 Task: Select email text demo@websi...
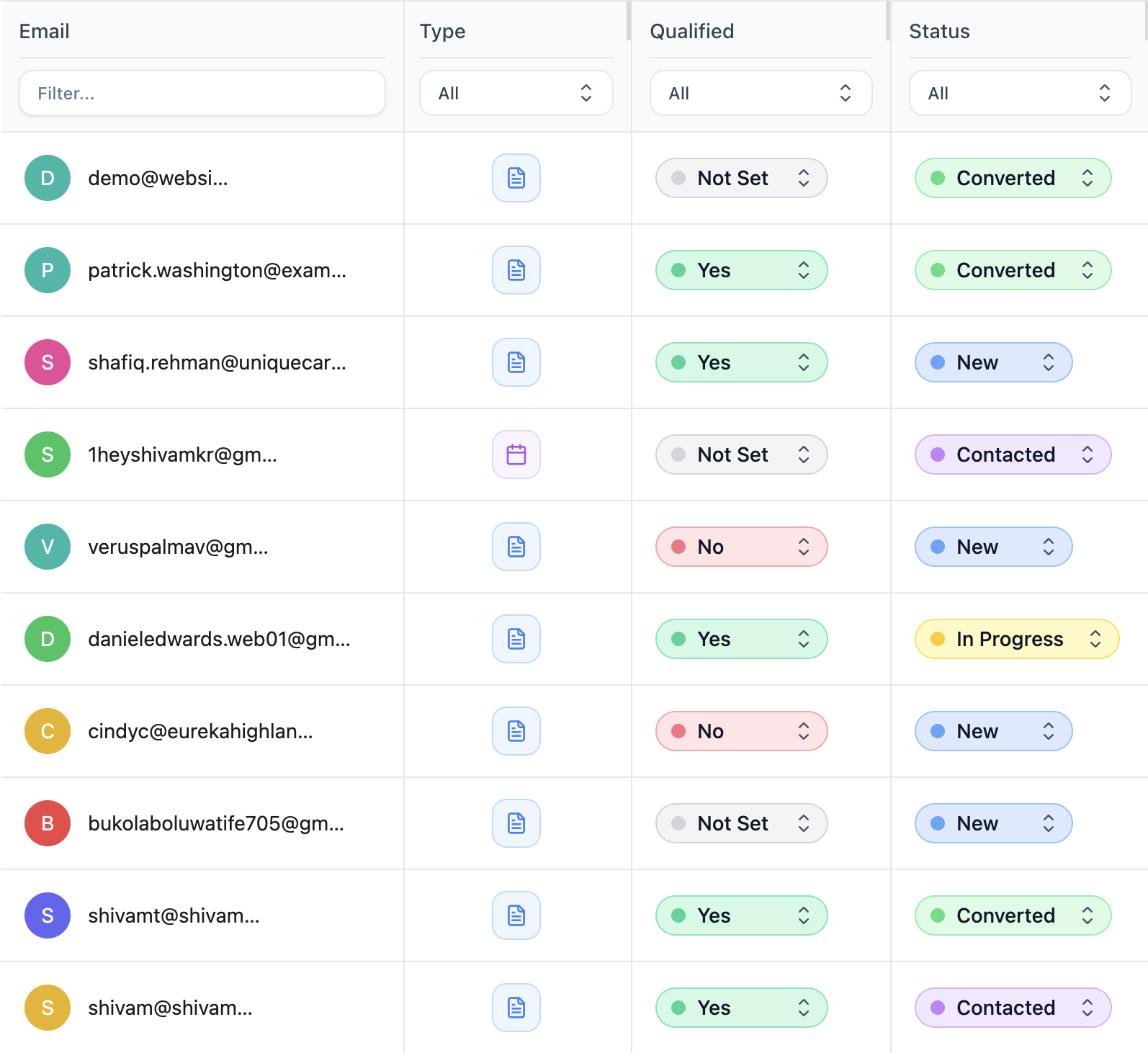click(x=158, y=178)
